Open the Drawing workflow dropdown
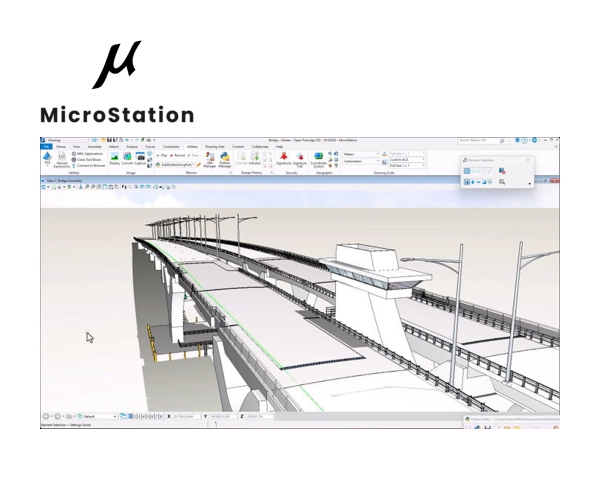 [x=68, y=140]
